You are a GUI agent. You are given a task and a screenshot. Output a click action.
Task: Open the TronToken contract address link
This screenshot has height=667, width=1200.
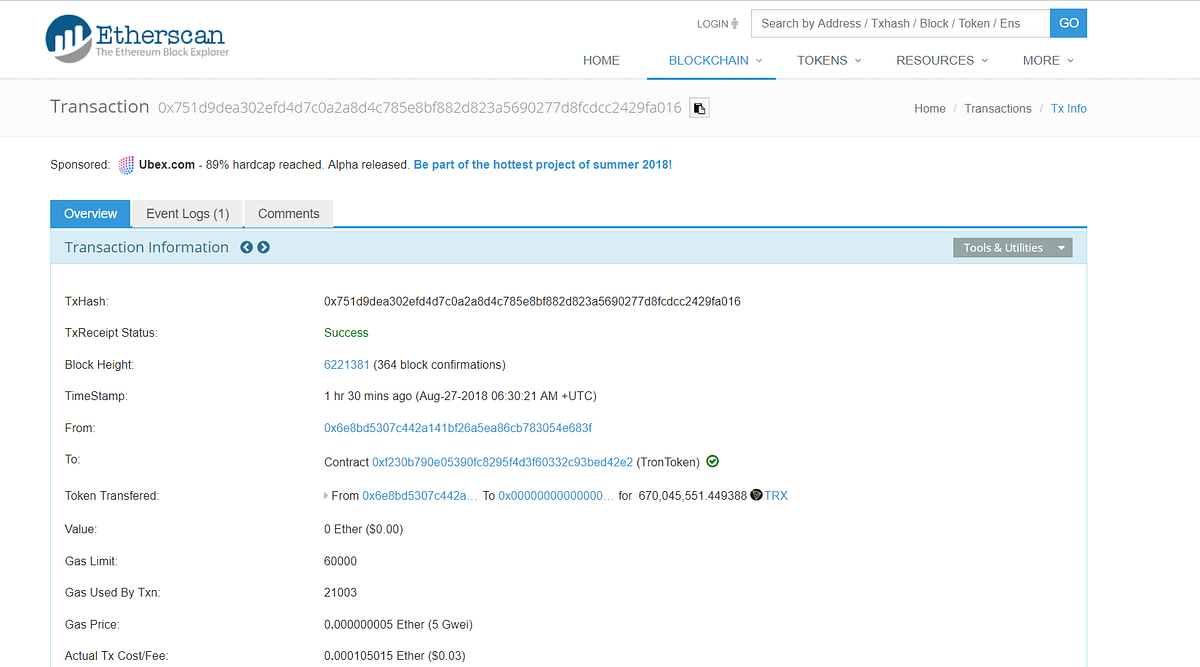503,462
